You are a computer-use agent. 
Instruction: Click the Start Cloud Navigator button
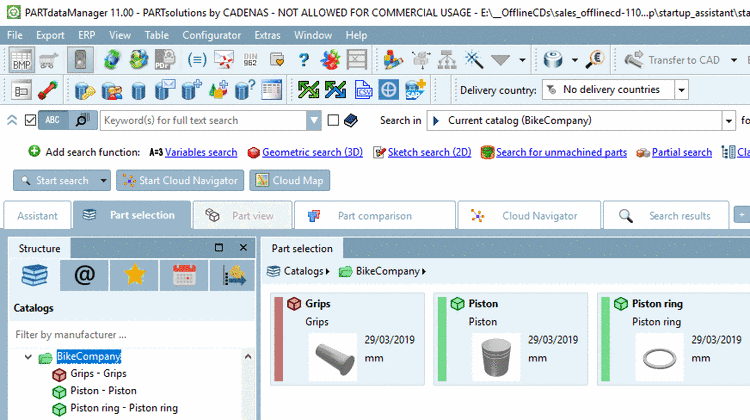coord(180,181)
